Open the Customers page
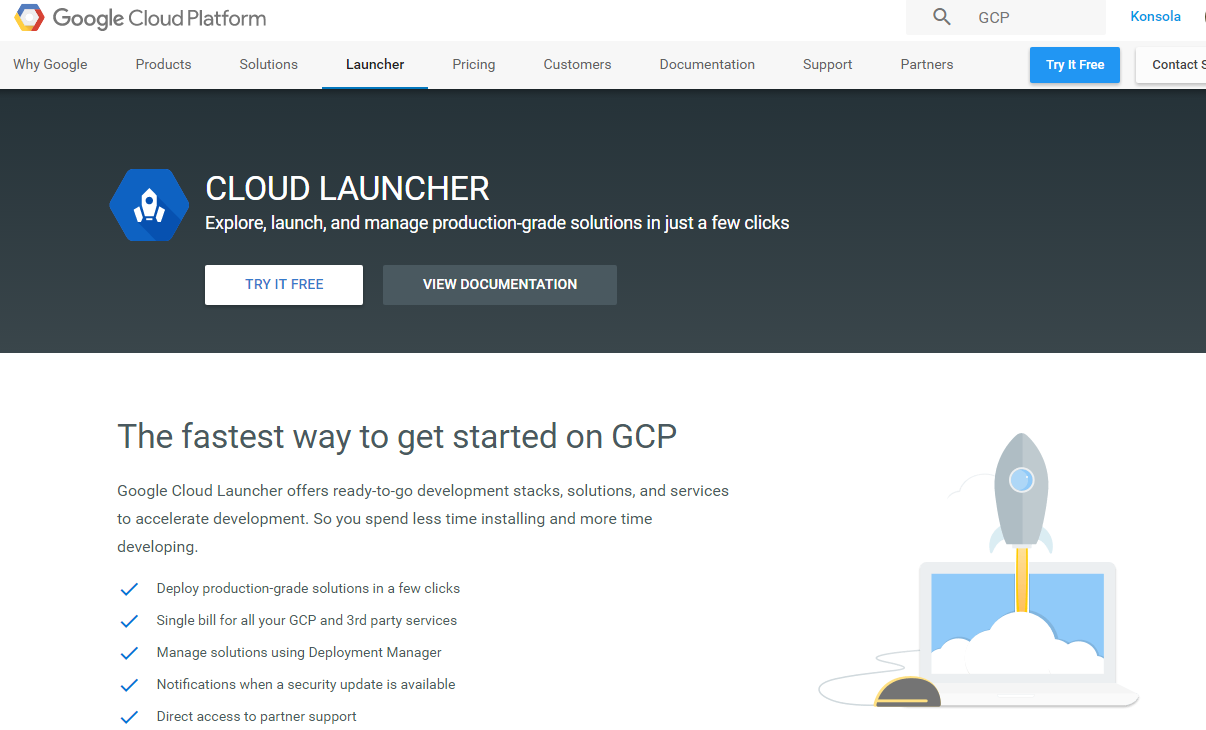The image size is (1206, 730). (577, 64)
